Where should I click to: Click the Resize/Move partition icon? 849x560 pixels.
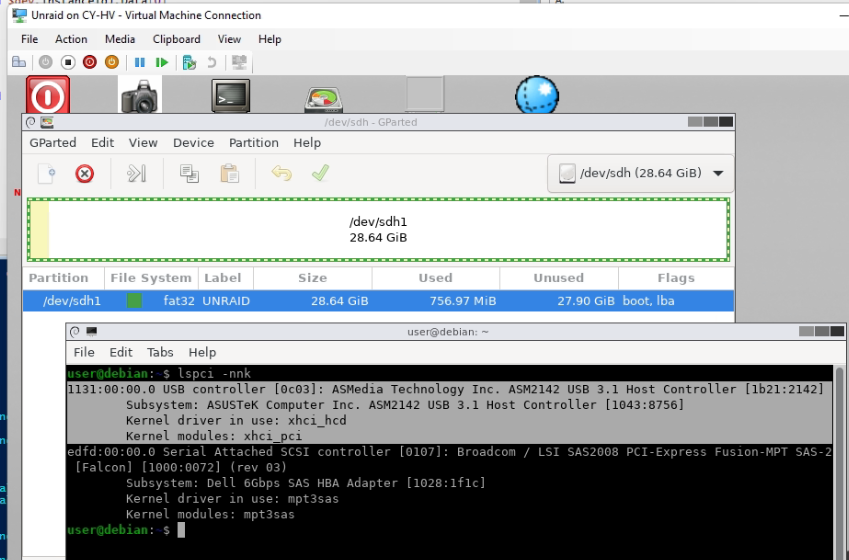pyautogui.click(x=136, y=174)
